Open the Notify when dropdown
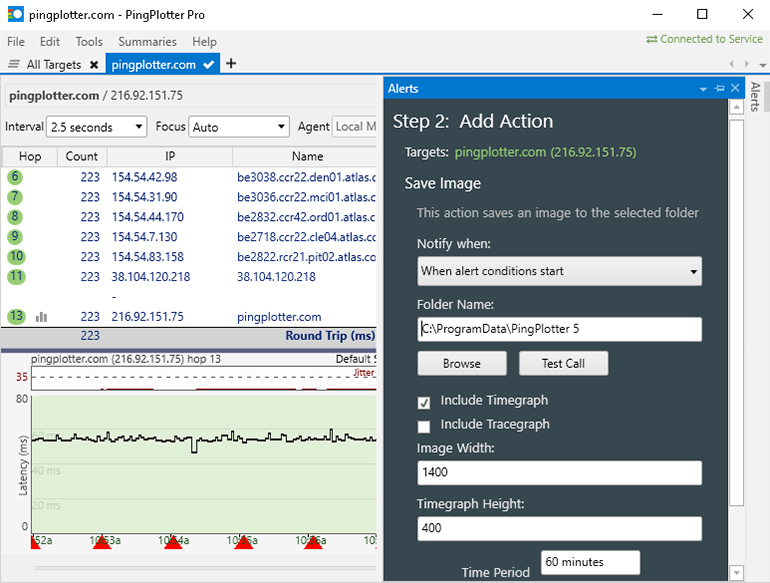Image resolution: width=770 pixels, height=583 pixels. click(559, 271)
